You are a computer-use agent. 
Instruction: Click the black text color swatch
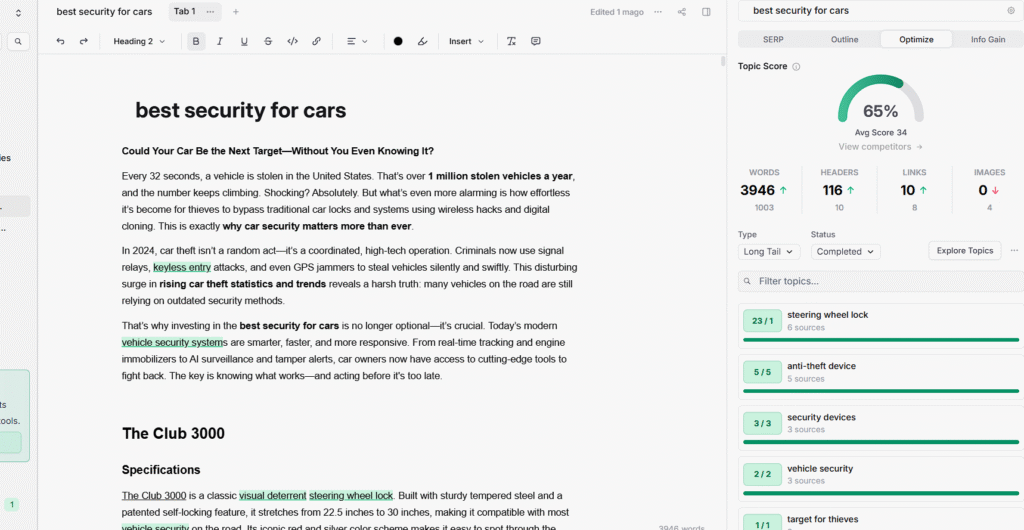[x=398, y=42]
